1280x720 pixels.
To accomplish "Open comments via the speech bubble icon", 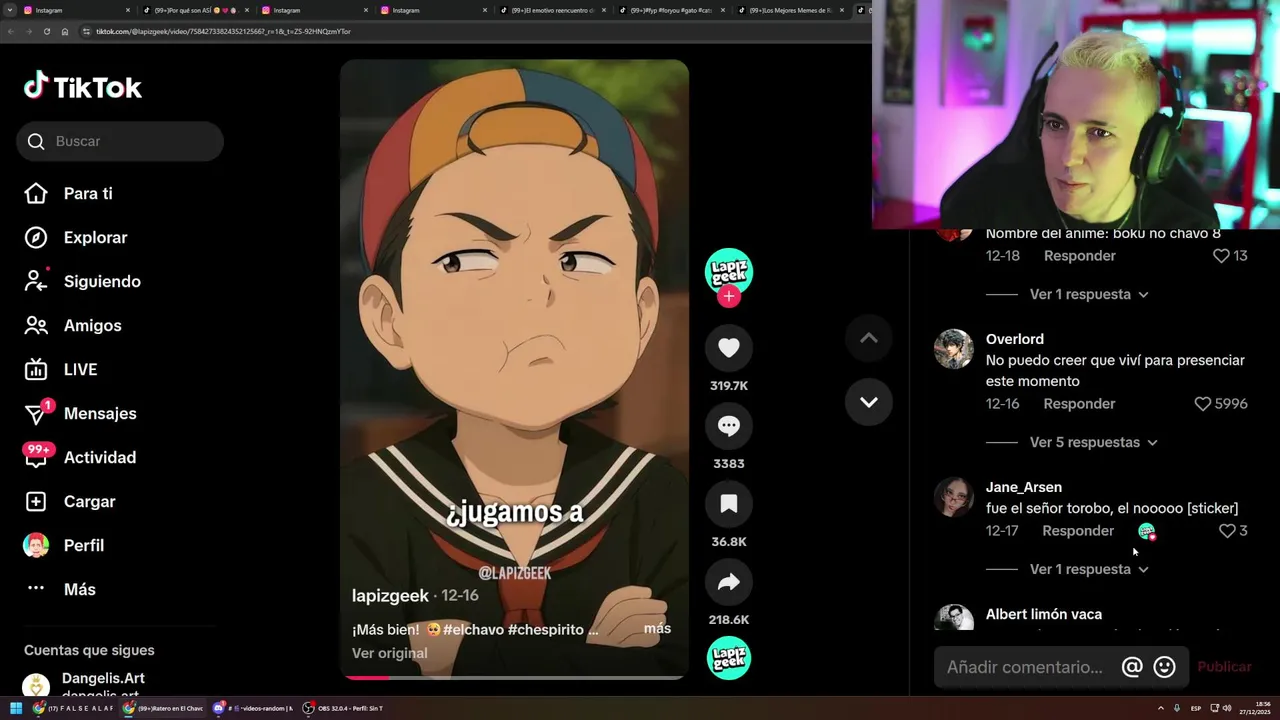I will (x=729, y=425).
